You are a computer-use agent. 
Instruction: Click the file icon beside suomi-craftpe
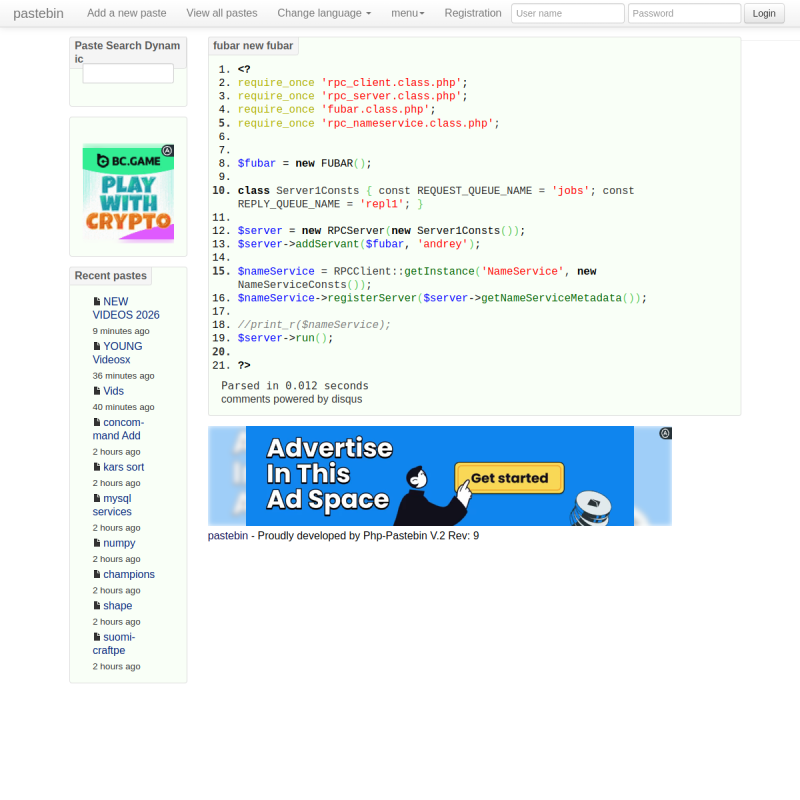[x=97, y=637]
